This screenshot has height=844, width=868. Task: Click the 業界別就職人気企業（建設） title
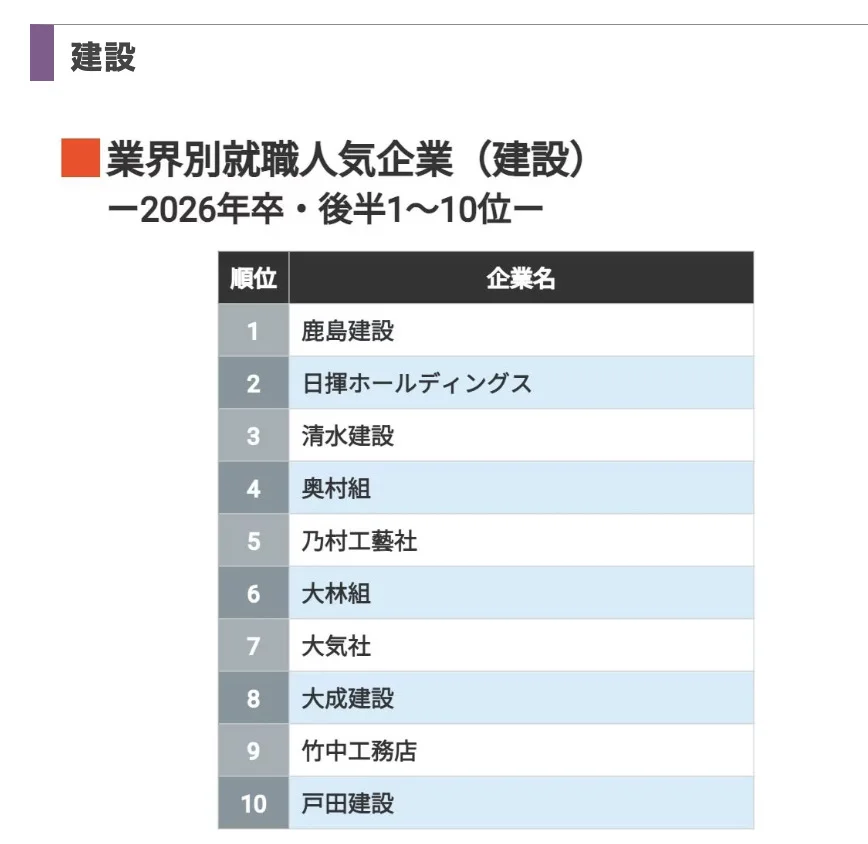(345, 159)
